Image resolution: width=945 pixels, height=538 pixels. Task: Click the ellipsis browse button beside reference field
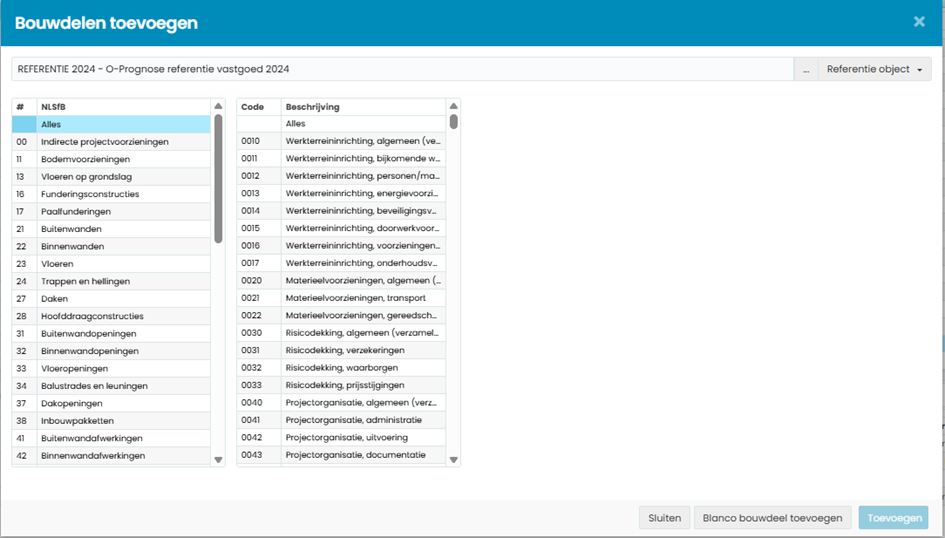click(x=806, y=69)
